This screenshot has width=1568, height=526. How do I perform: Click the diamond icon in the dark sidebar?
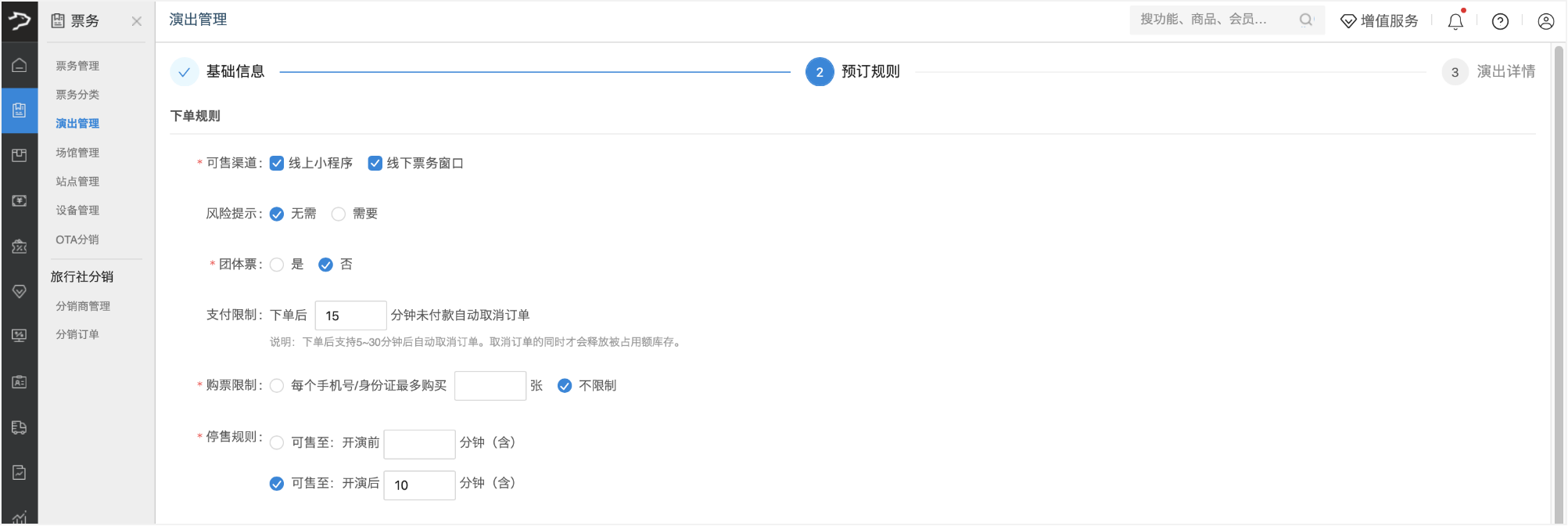click(x=20, y=291)
